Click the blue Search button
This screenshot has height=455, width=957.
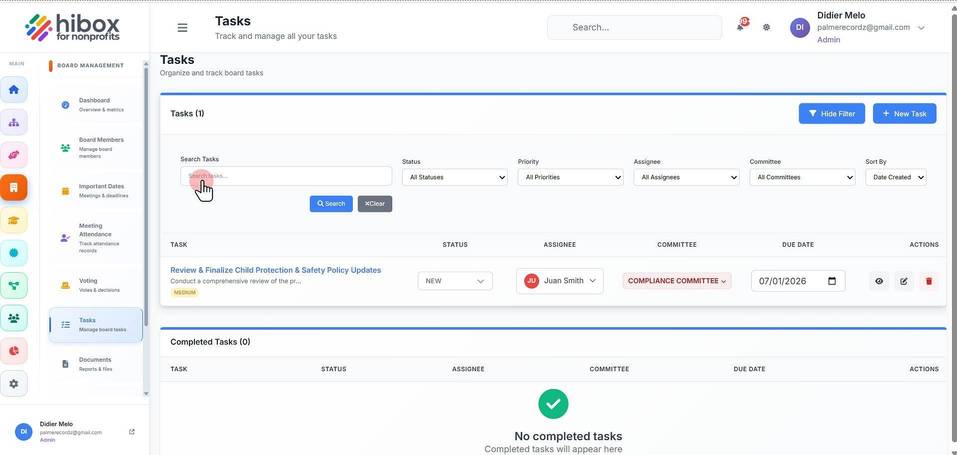click(x=331, y=204)
